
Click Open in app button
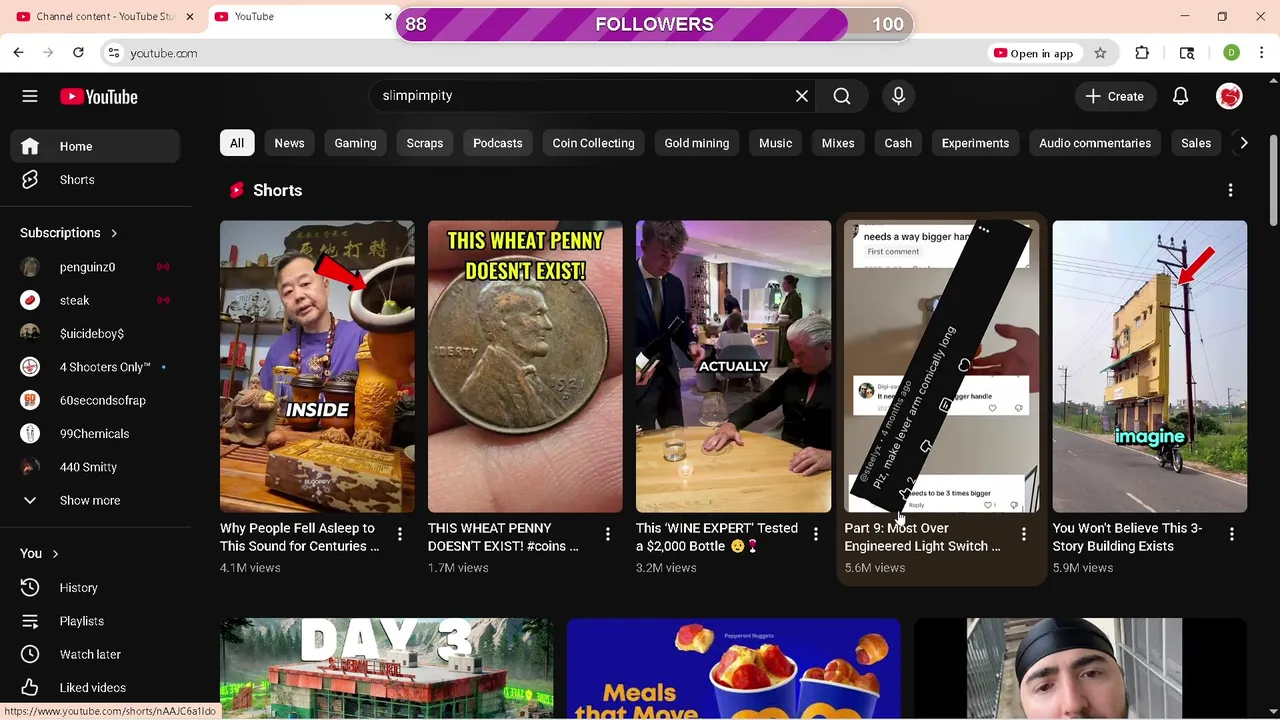coord(1033,53)
